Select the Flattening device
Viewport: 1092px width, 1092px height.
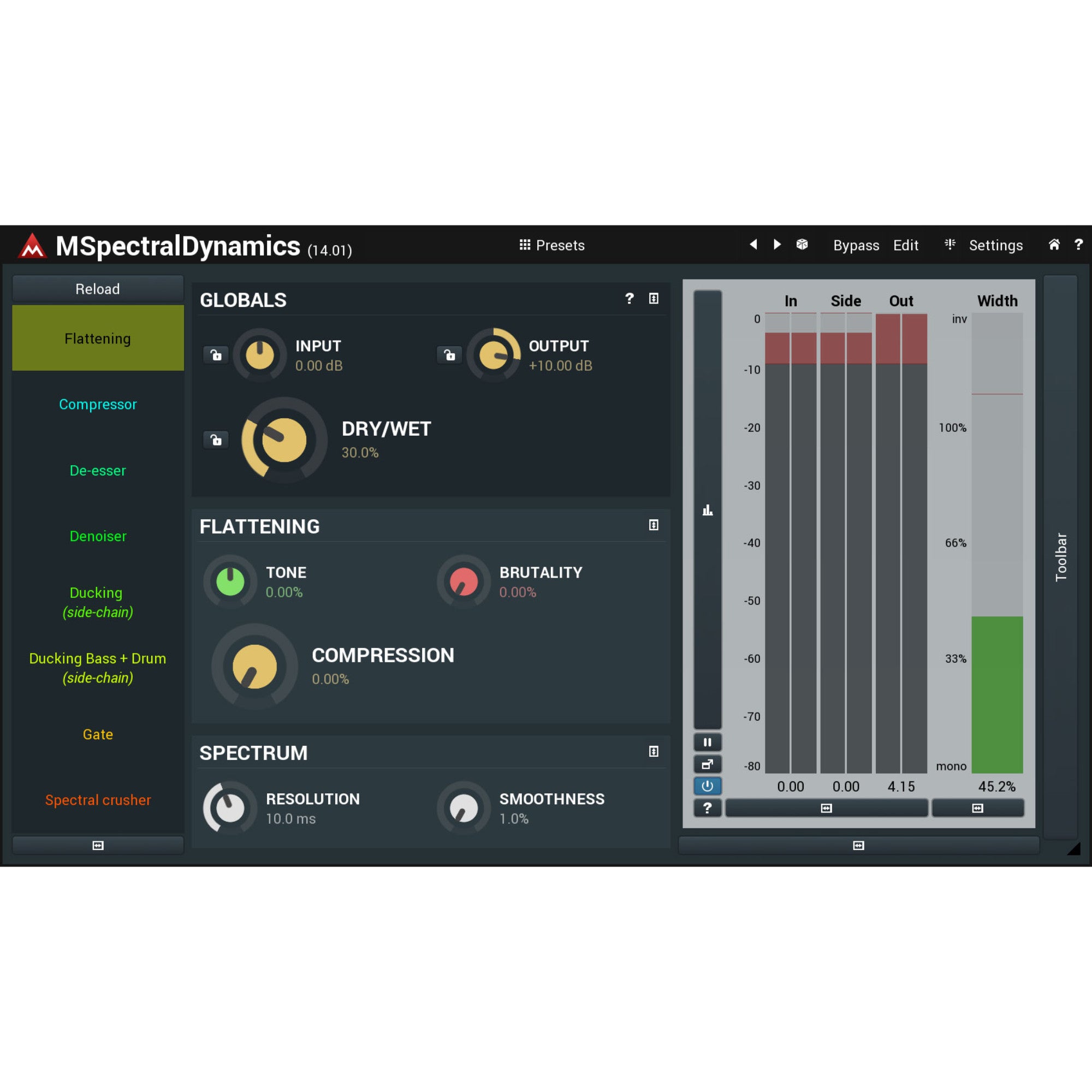98,338
